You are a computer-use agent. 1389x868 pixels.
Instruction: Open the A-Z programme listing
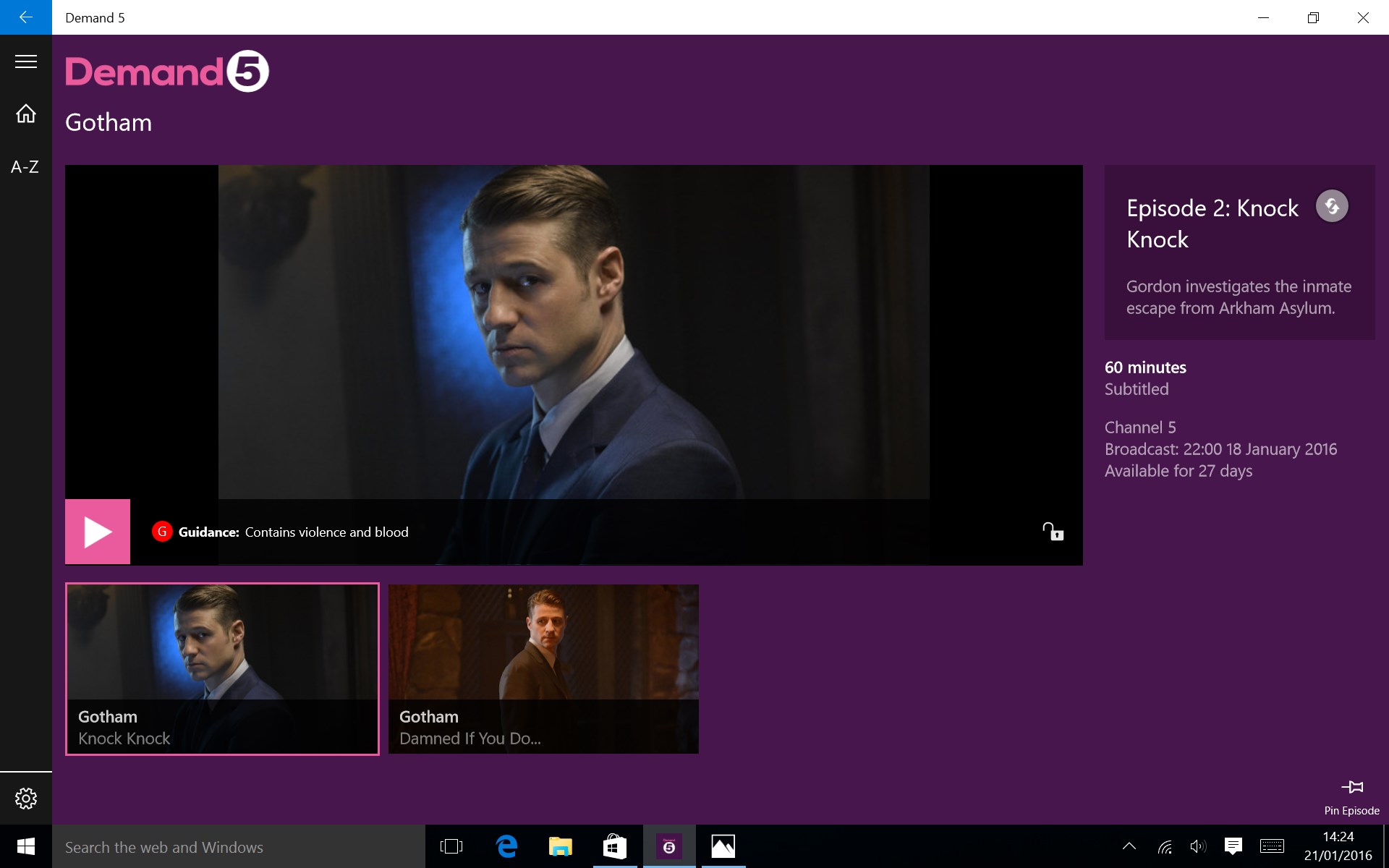click(x=25, y=167)
